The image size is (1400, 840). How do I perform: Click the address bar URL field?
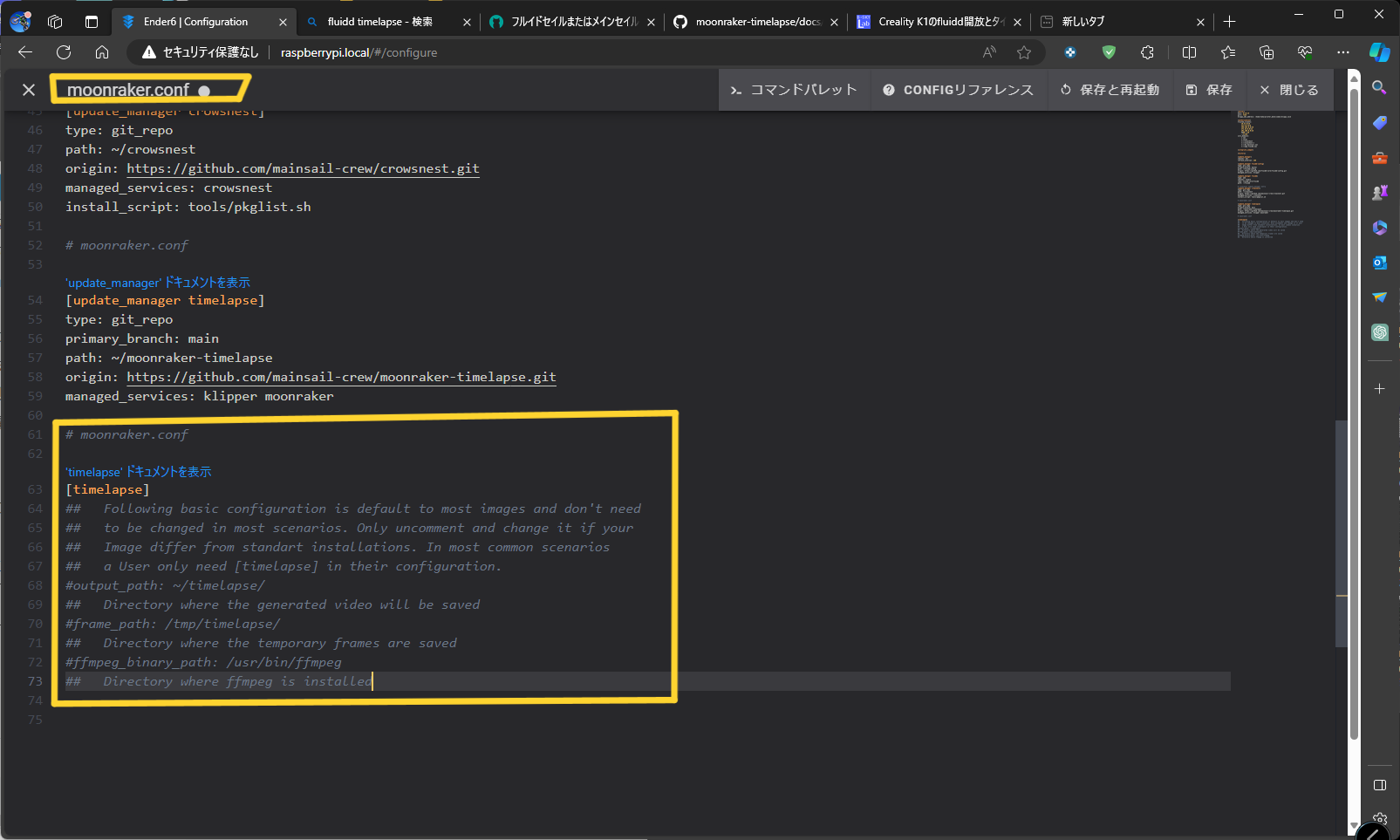611,52
